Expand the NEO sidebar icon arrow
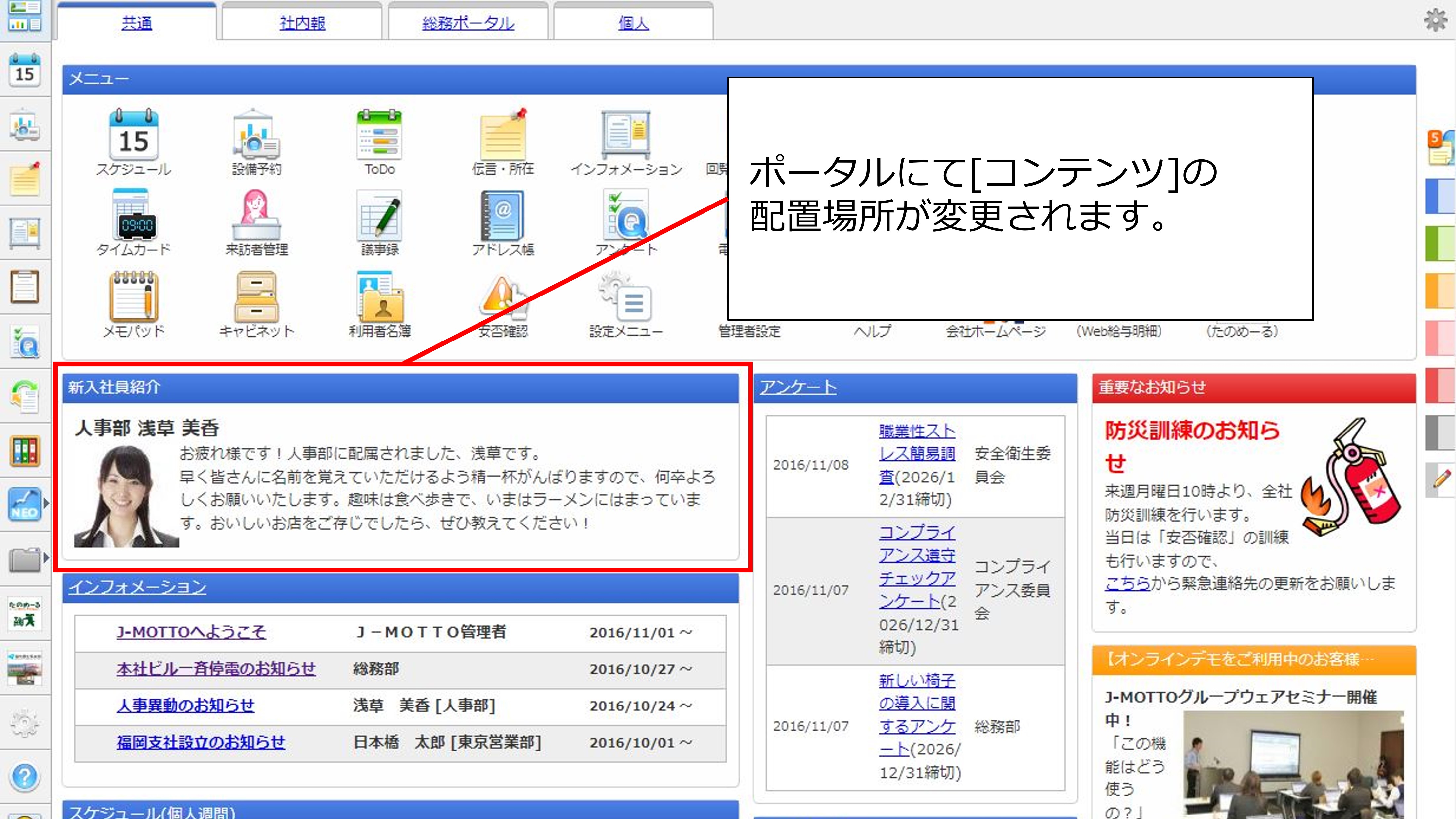 (x=46, y=504)
